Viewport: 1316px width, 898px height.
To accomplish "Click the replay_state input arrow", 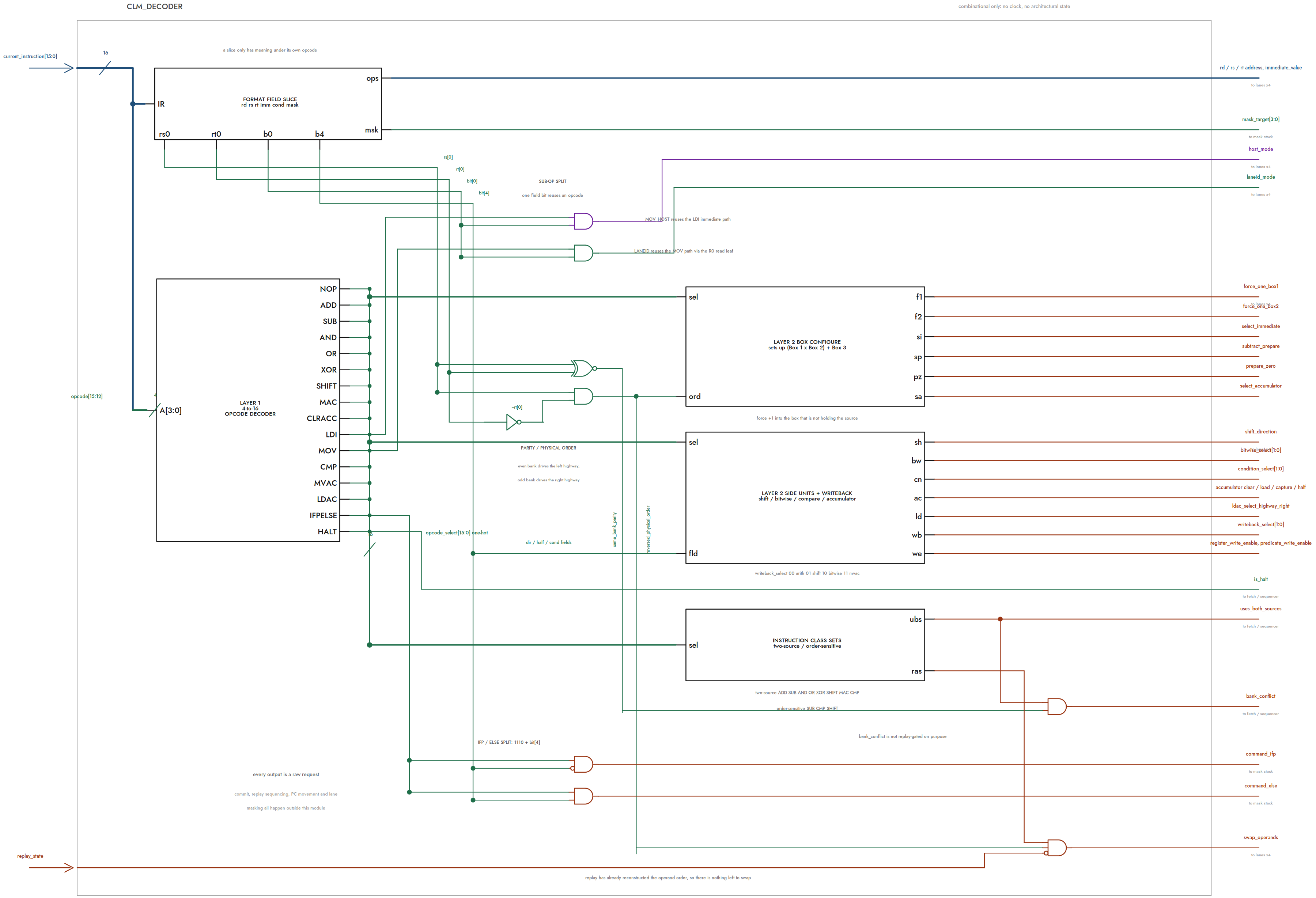I will [x=51, y=867].
